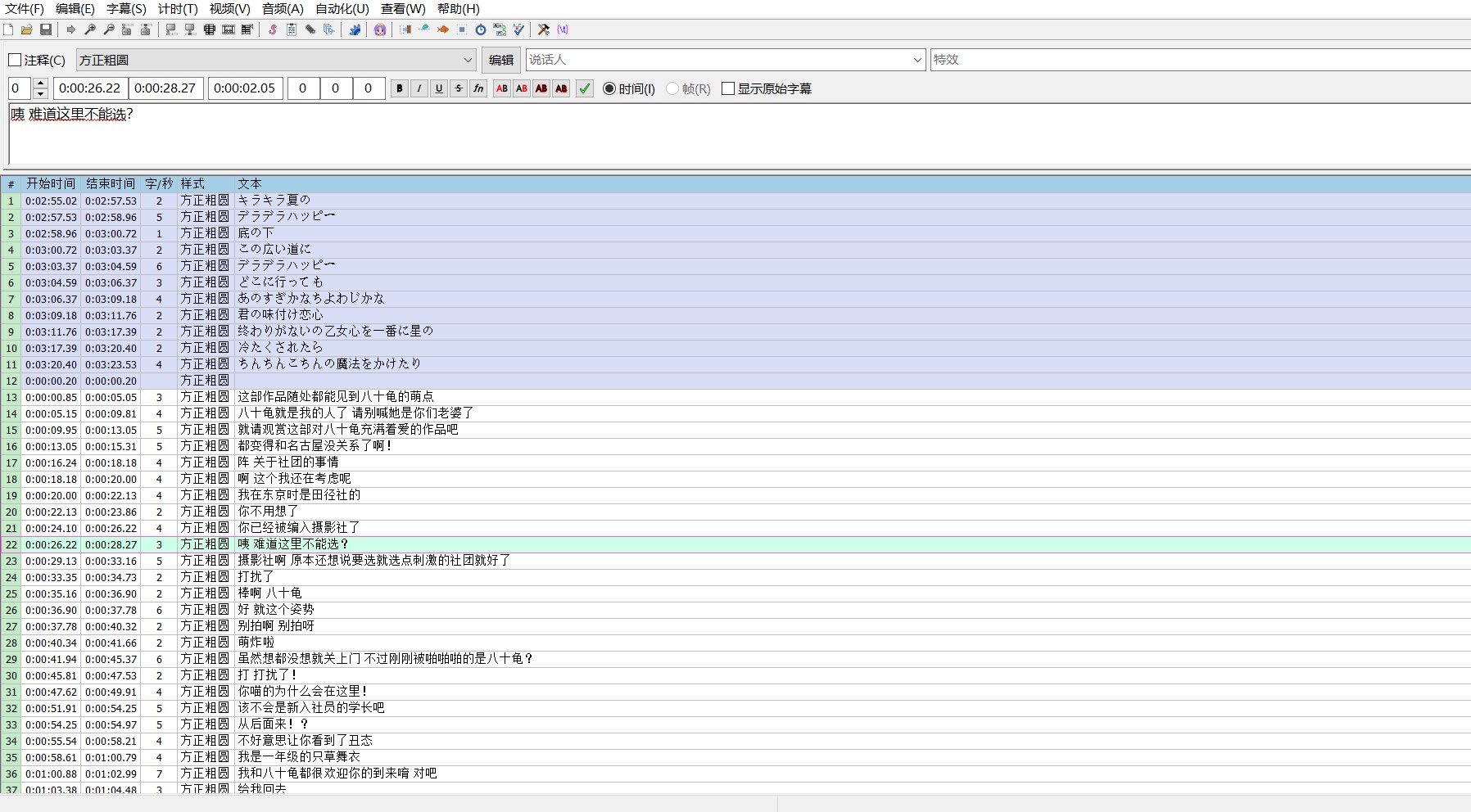This screenshot has width=1471, height=812.
Task: Open Resample Resolution icon
Action: point(462,29)
